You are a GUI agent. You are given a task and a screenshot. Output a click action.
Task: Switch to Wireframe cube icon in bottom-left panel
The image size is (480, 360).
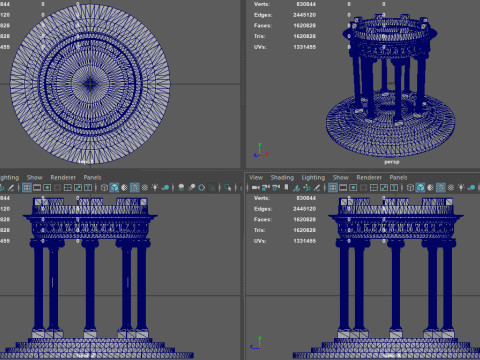click(x=104, y=188)
